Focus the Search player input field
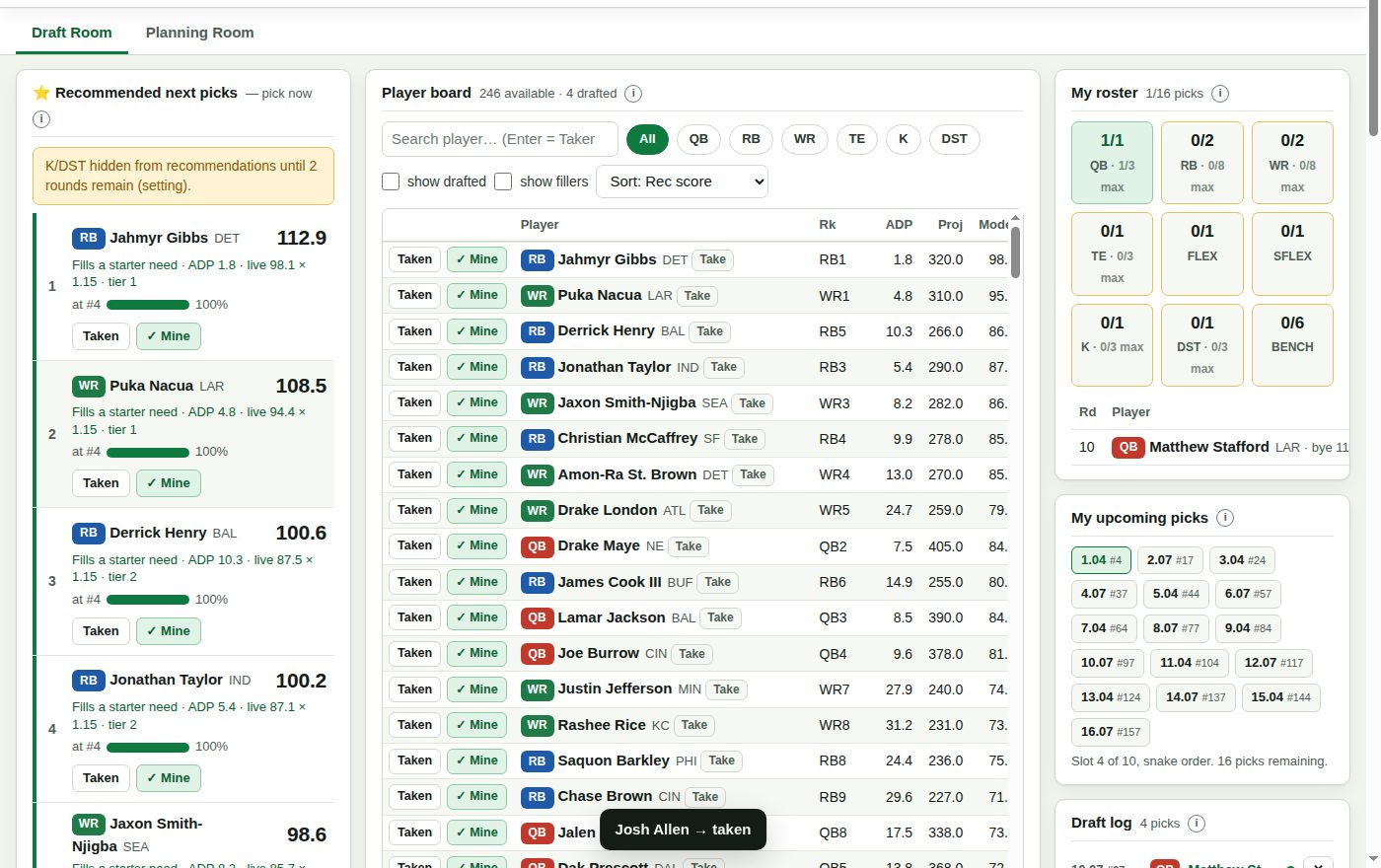This screenshot has width=1381, height=868. point(500,139)
